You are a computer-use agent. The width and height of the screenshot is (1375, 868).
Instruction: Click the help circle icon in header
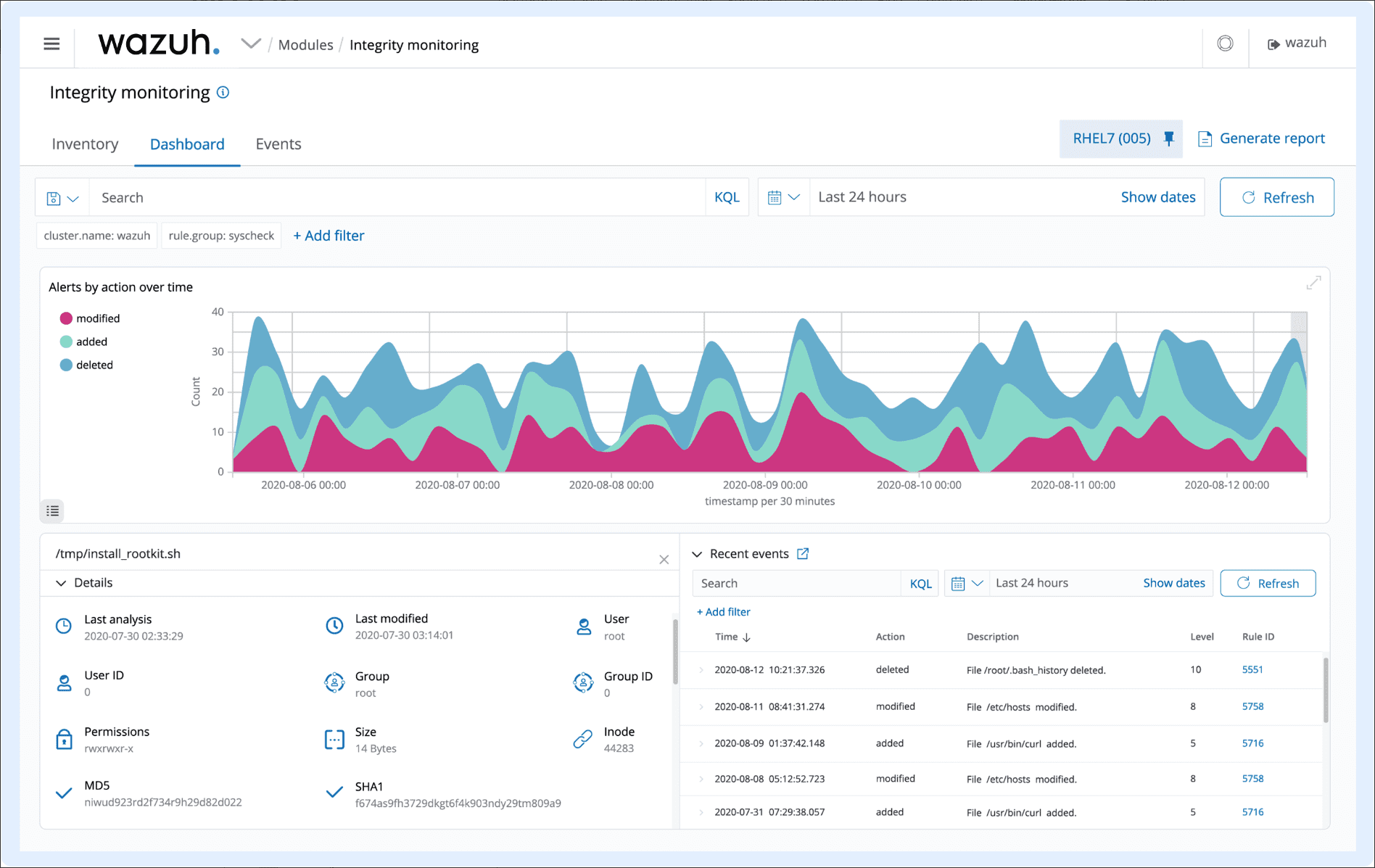(1225, 44)
